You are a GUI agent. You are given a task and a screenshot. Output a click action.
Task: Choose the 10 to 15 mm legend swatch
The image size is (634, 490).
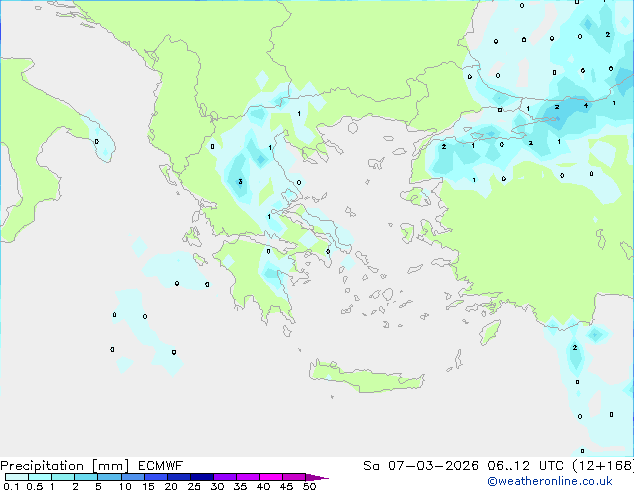coord(132,477)
